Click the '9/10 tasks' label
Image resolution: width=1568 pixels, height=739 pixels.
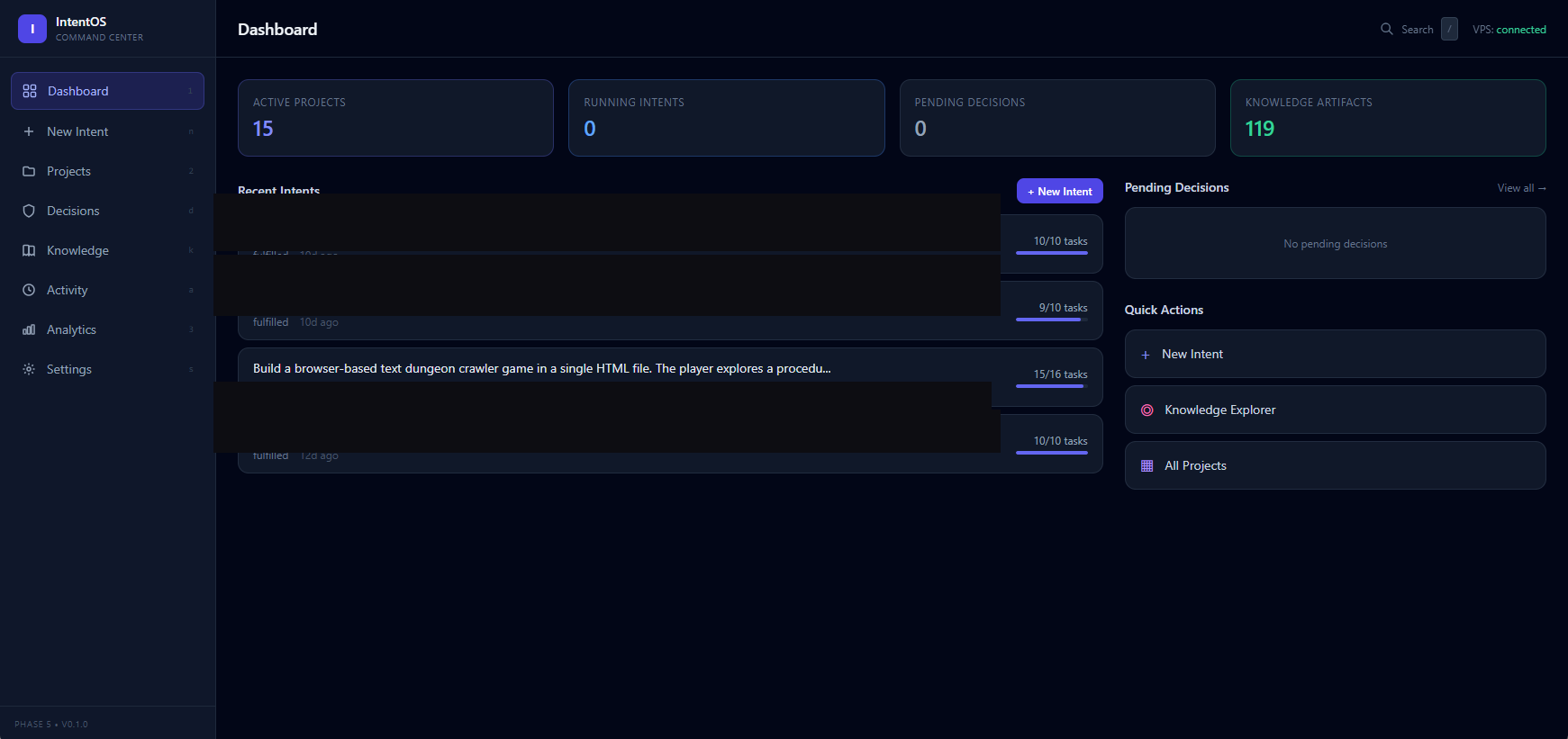click(x=1063, y=308)
